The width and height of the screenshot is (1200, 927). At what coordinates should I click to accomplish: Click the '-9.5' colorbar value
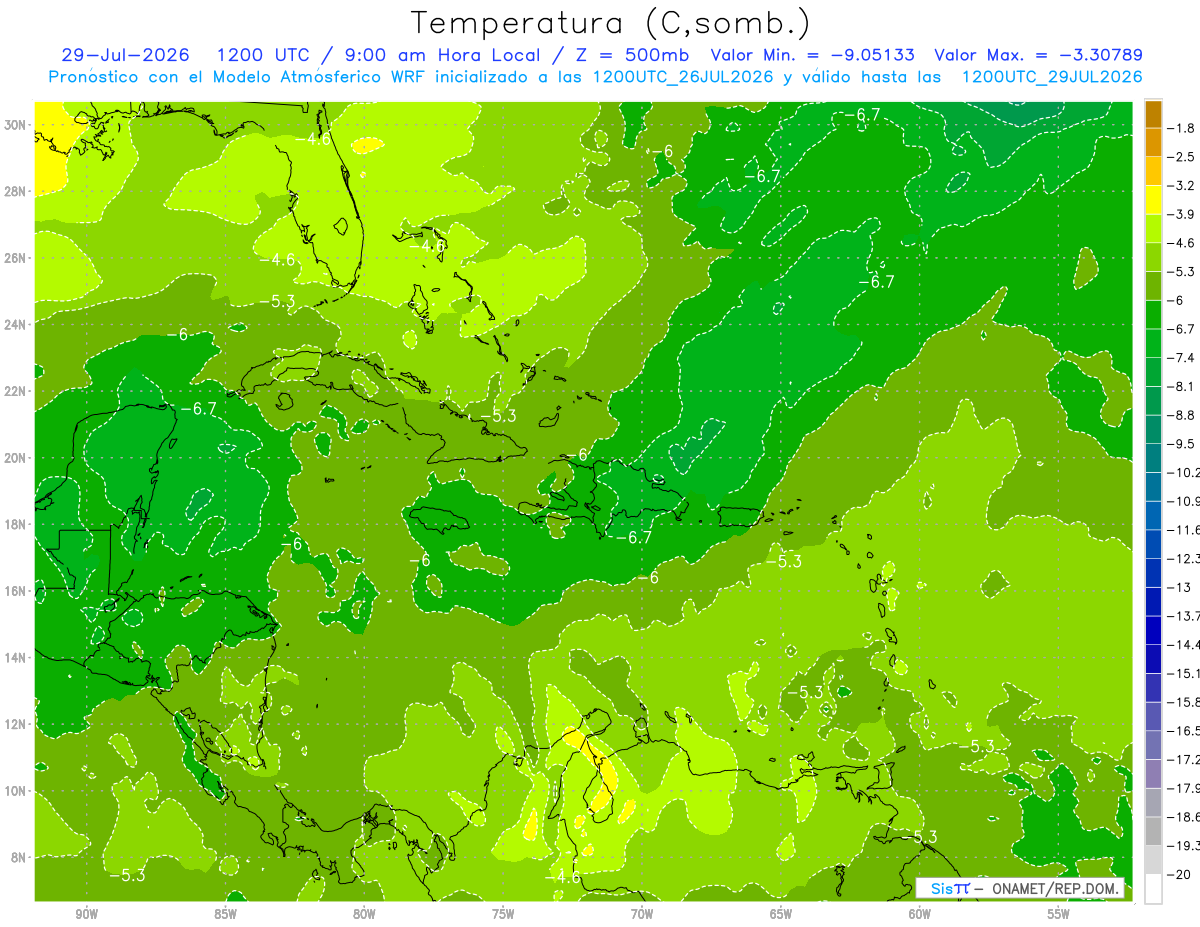[1182, 444]
